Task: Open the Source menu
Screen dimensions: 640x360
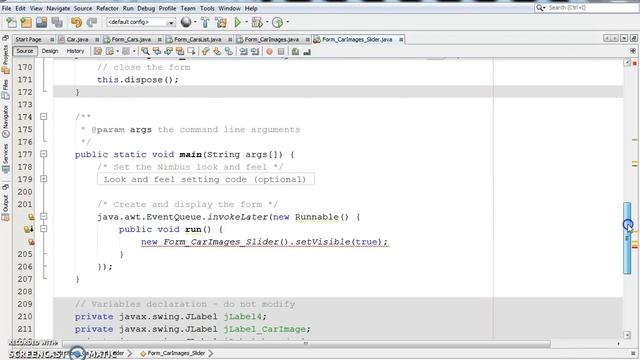Action: click(x=83, y=8)
